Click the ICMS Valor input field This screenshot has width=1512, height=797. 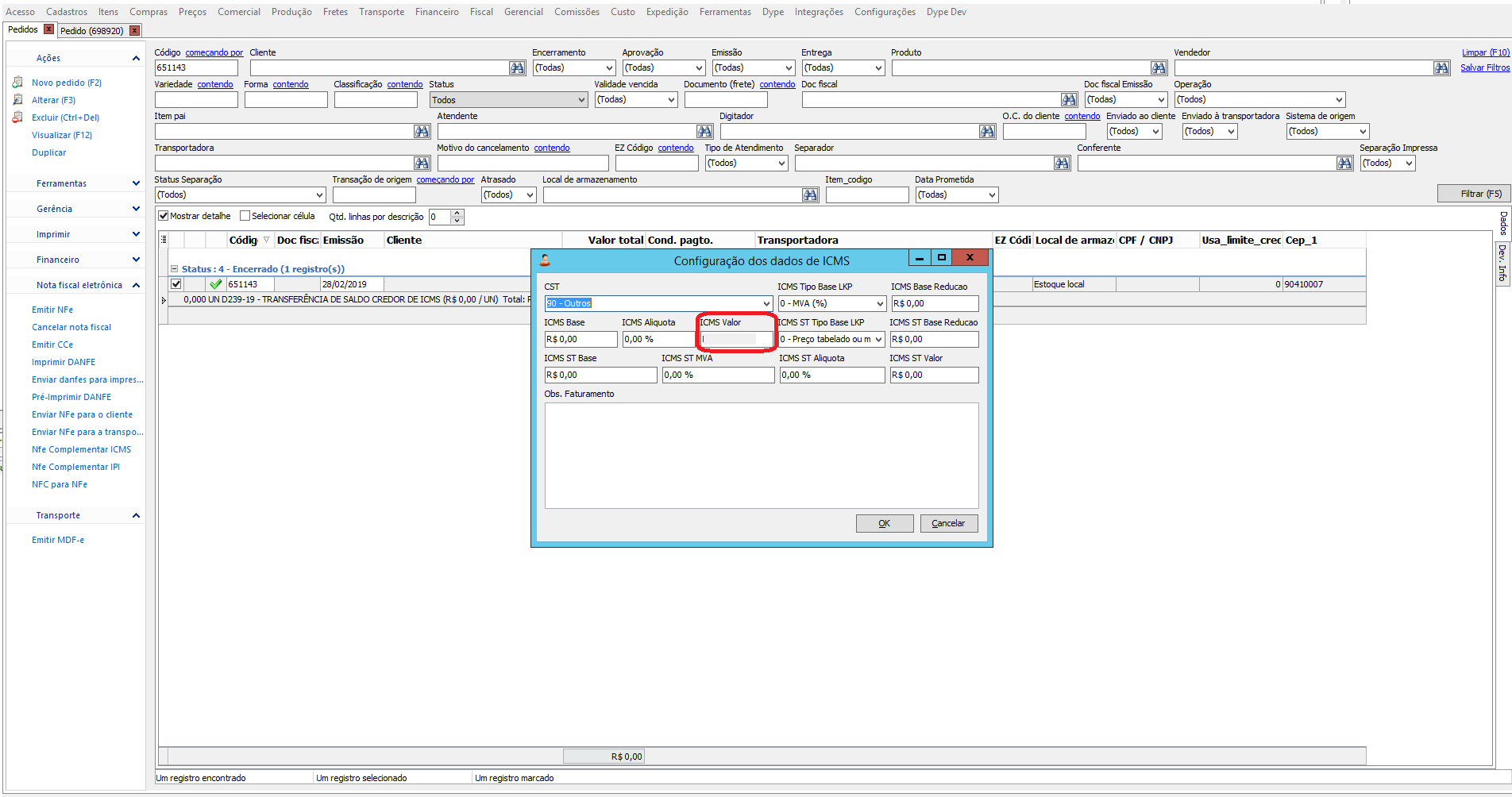pos(736,339)
